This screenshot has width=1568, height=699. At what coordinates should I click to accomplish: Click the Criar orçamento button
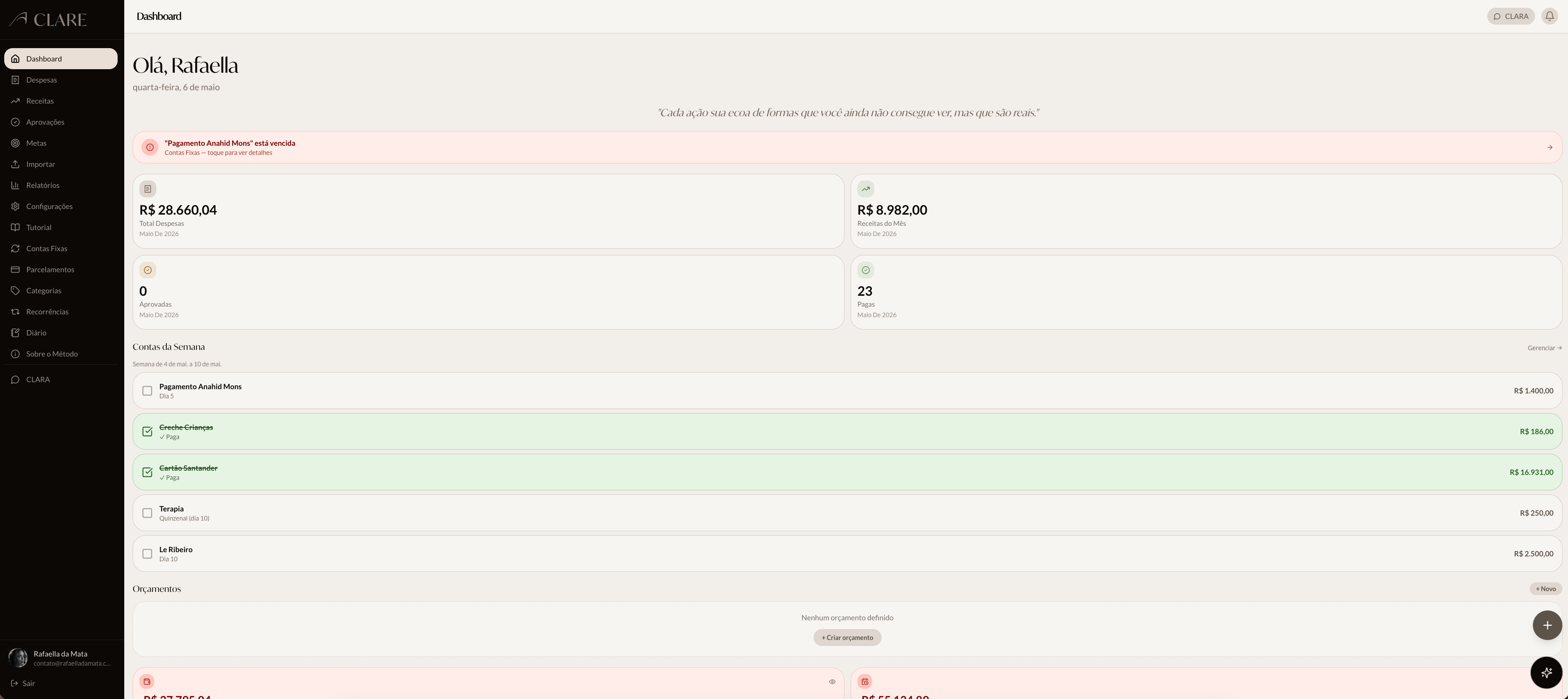click(x=847, y=638)
